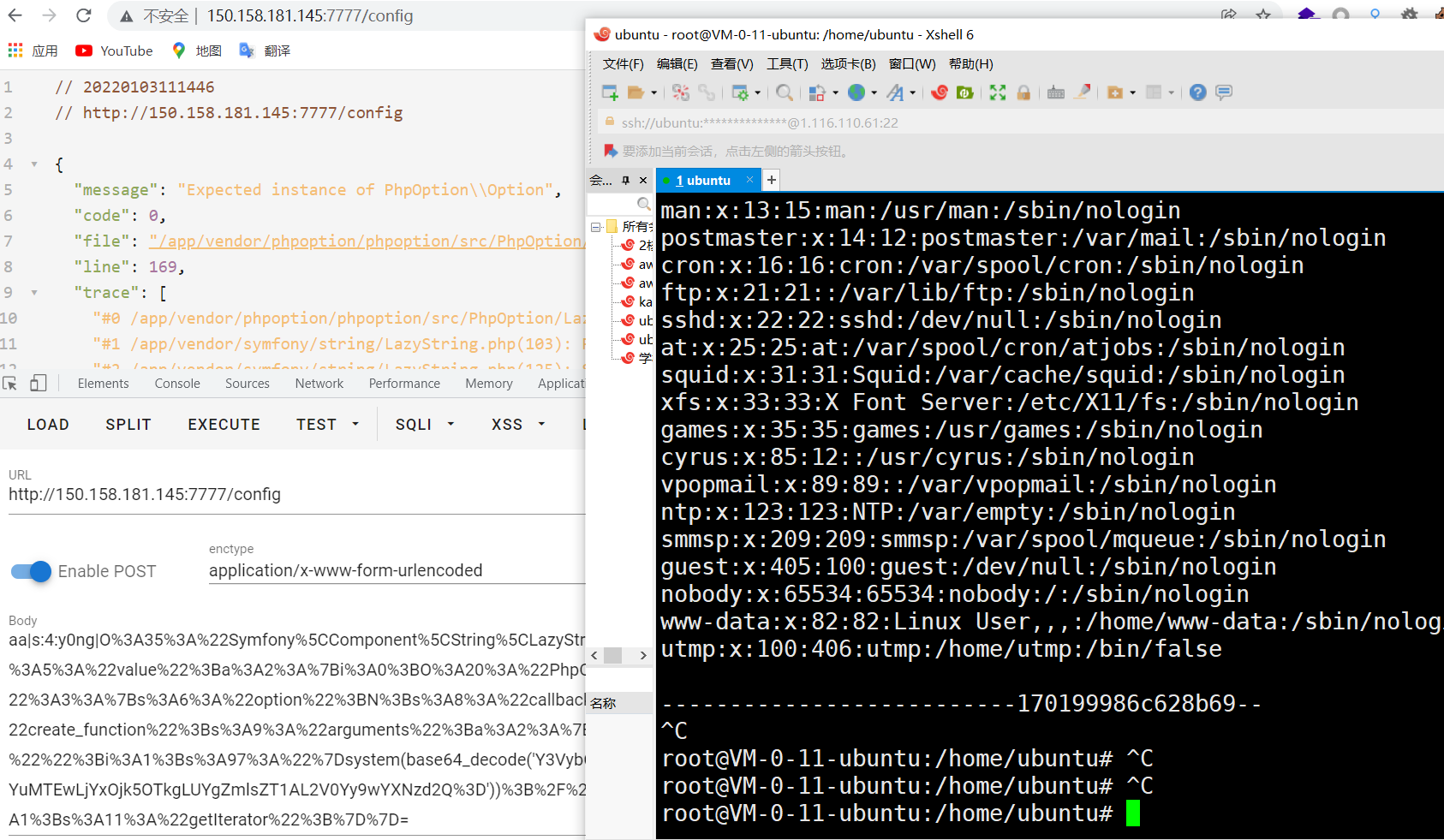Screen dimensions: 1444x840
Task: Expand dropdown arrow beside font icon
Action: coord(913,92)
